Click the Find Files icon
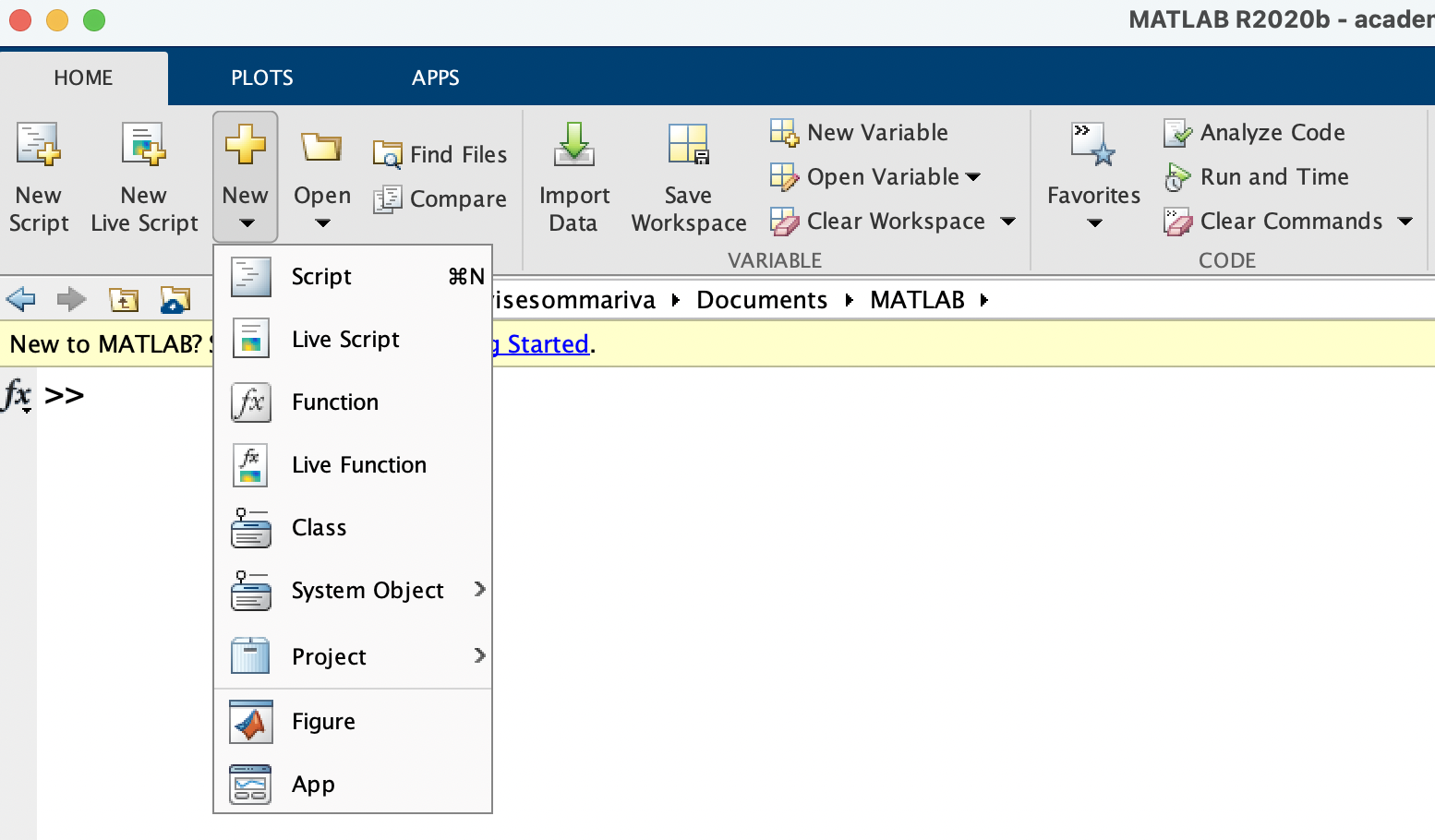This screenshot has width=1435, height=840. (387, 154)
